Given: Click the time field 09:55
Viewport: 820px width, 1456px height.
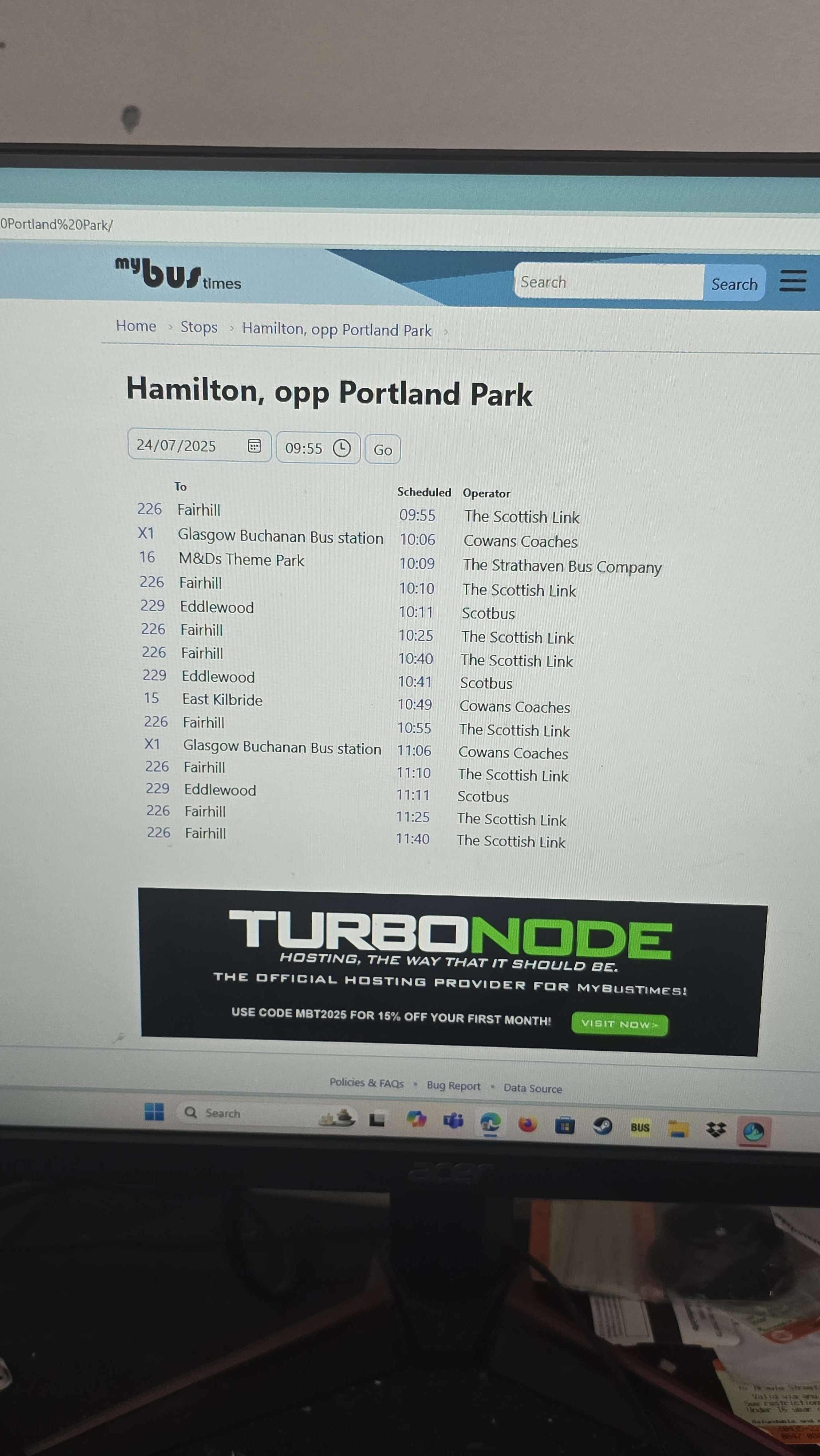Looking at the screenshot, I should coord(318,448).
